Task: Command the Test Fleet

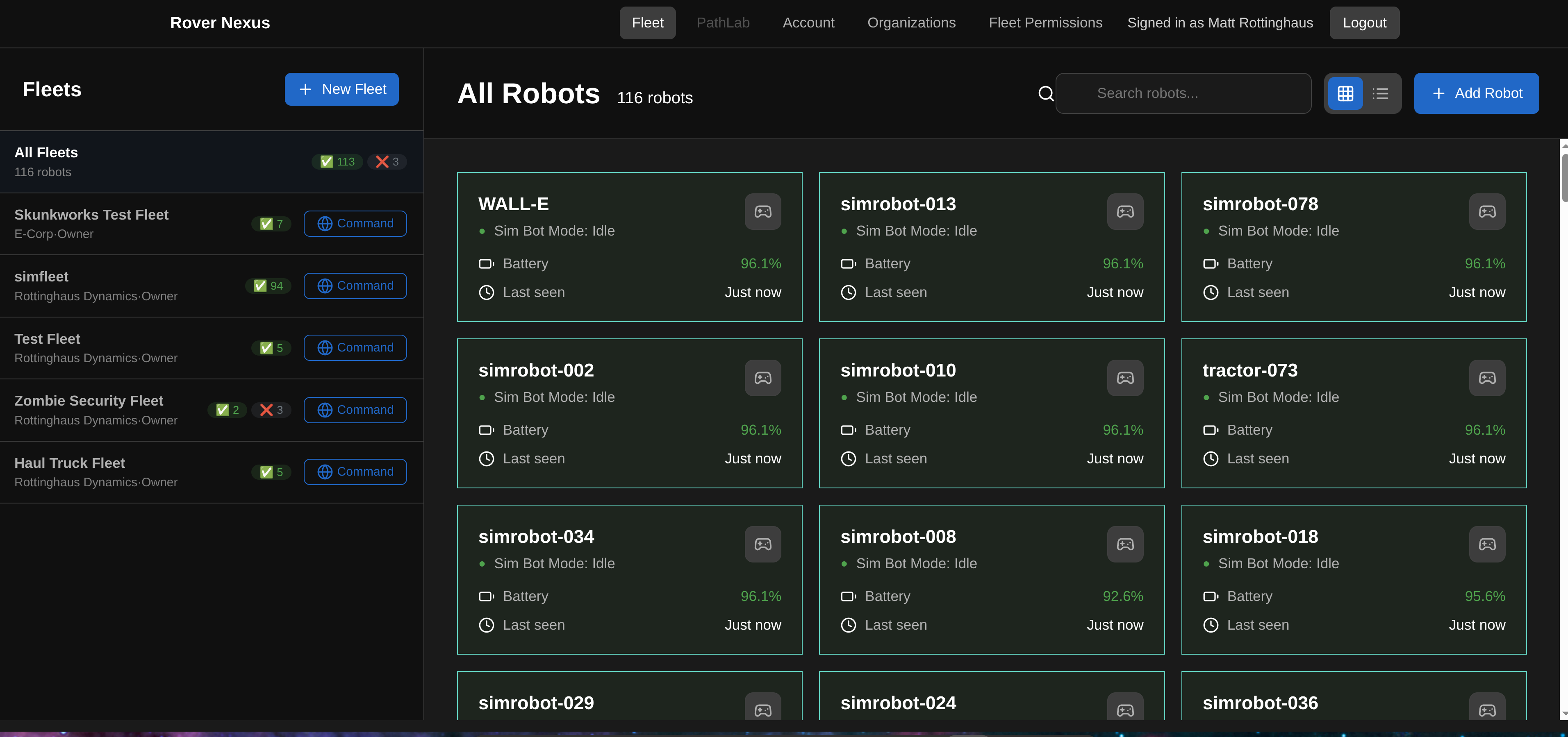Action: 355,348
